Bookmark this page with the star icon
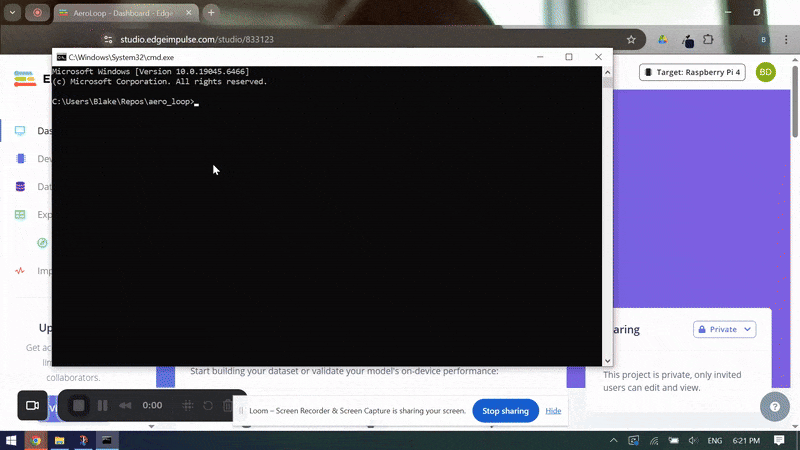The width and height of the screenshot is (800, 450). pos(631,39)
